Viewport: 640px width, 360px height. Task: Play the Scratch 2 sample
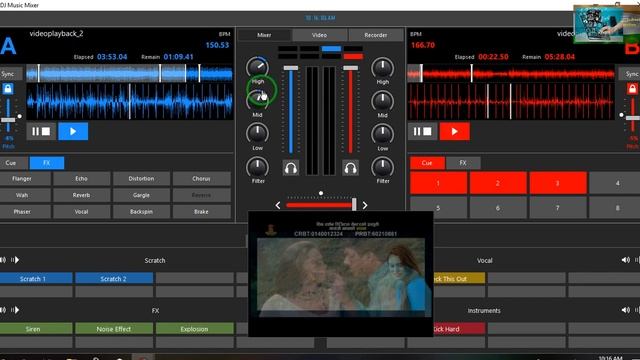tap(114, 279)
